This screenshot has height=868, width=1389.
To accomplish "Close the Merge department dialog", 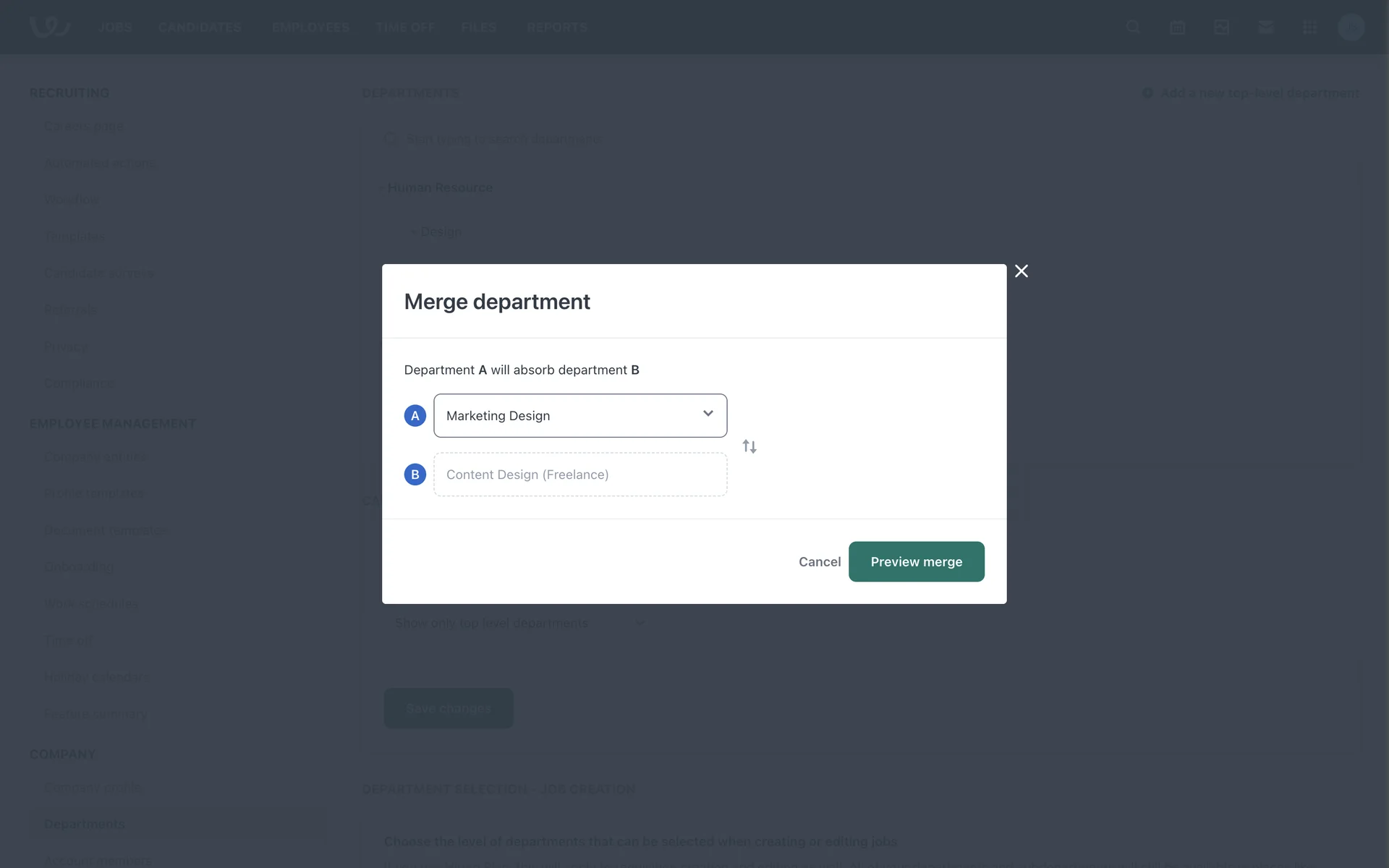I will [x=1021, y=271].
